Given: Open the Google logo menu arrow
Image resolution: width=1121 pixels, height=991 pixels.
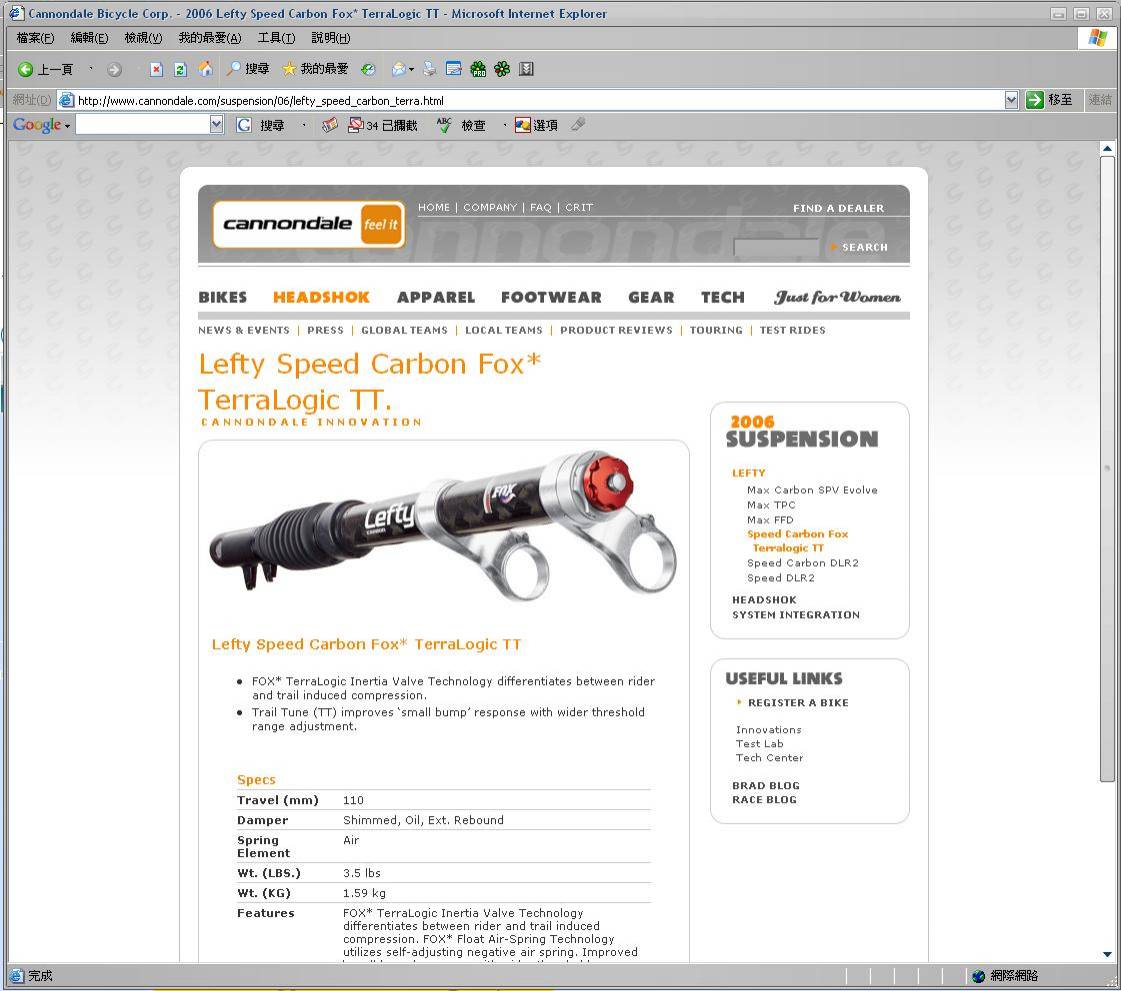Looking at the screenshot, I should click(67, 126).
